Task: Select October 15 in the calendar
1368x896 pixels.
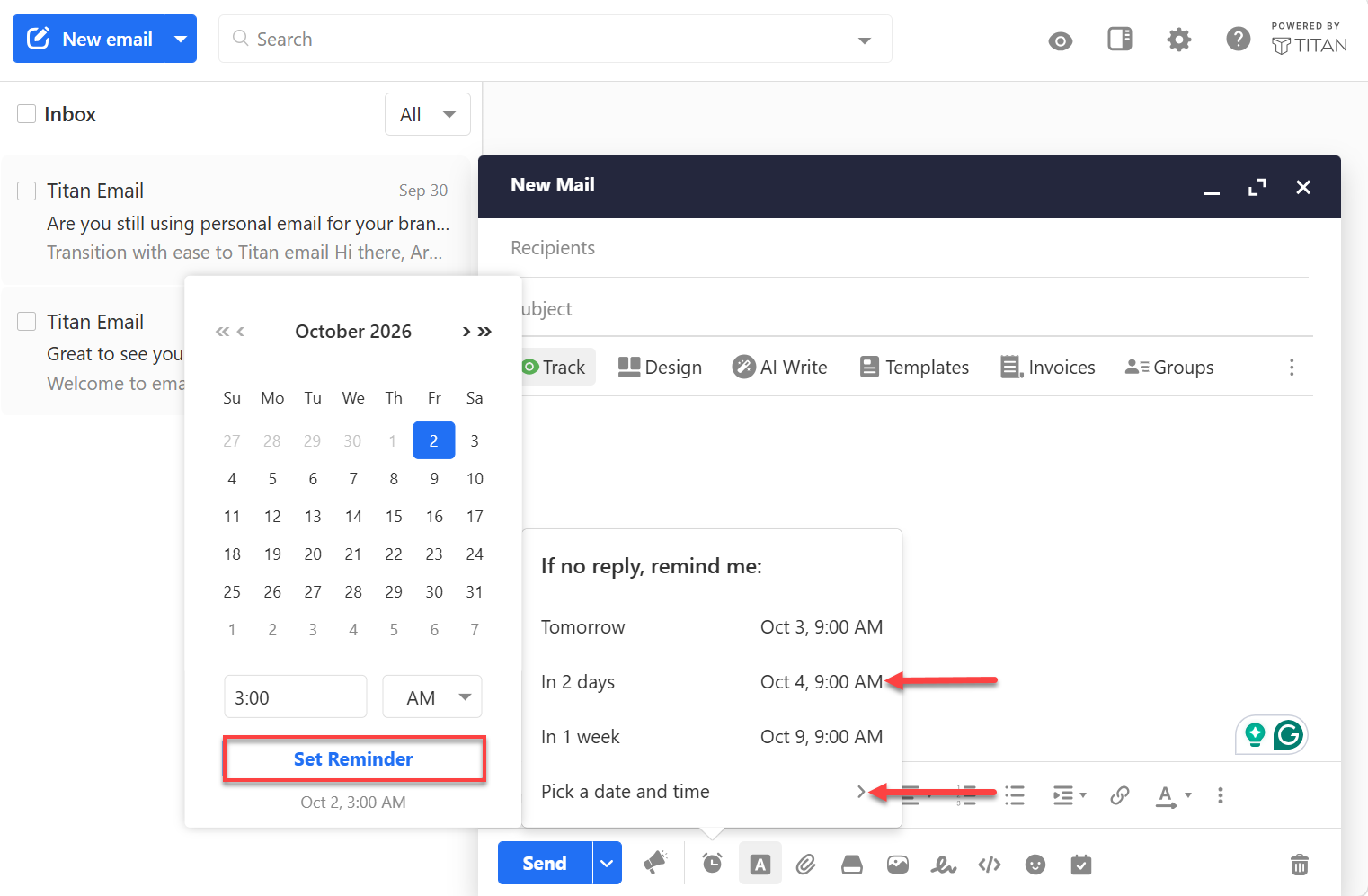Action: (x=394, y=517)
